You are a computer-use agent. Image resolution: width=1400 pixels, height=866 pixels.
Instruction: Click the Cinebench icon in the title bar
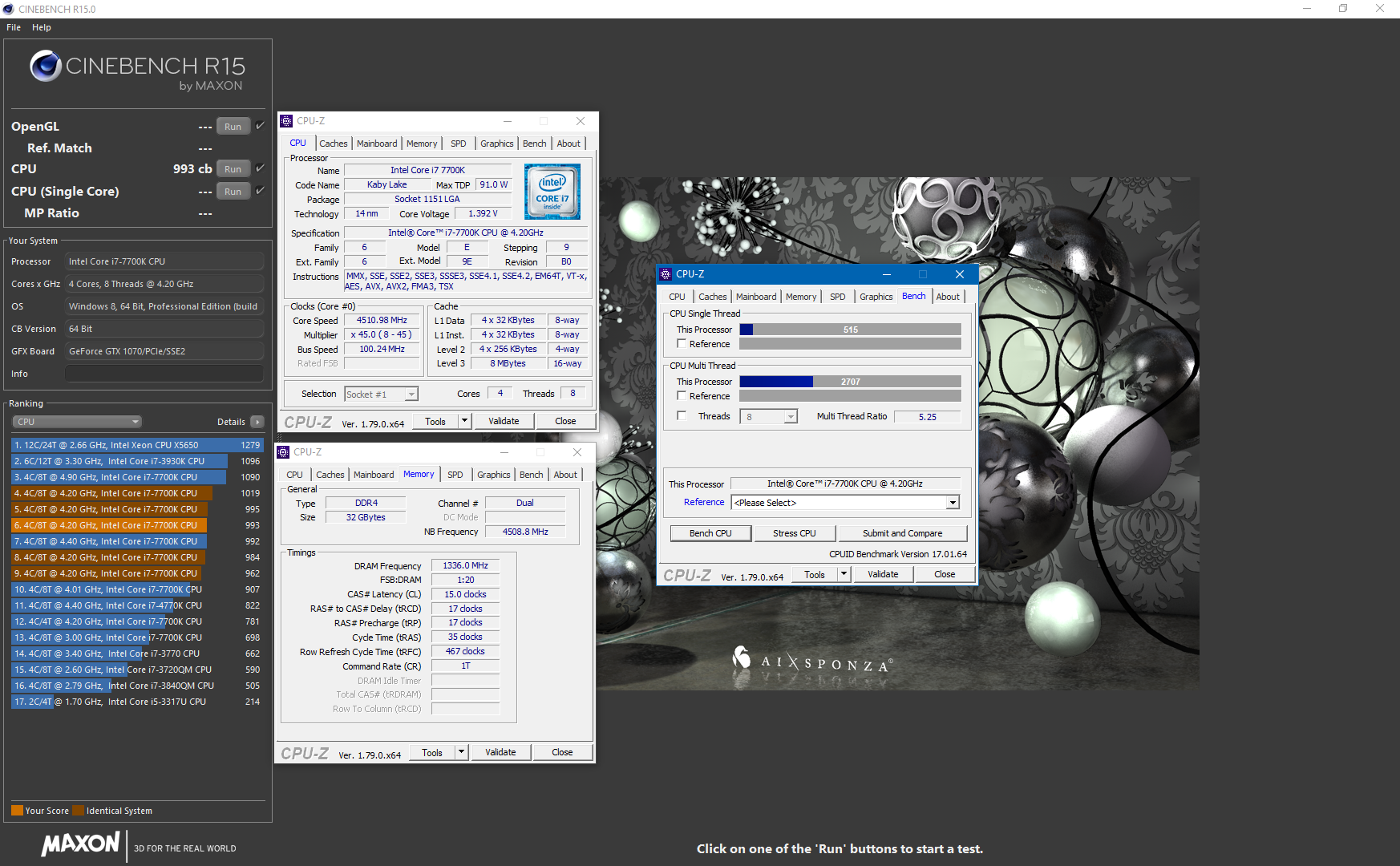point(8,9)
